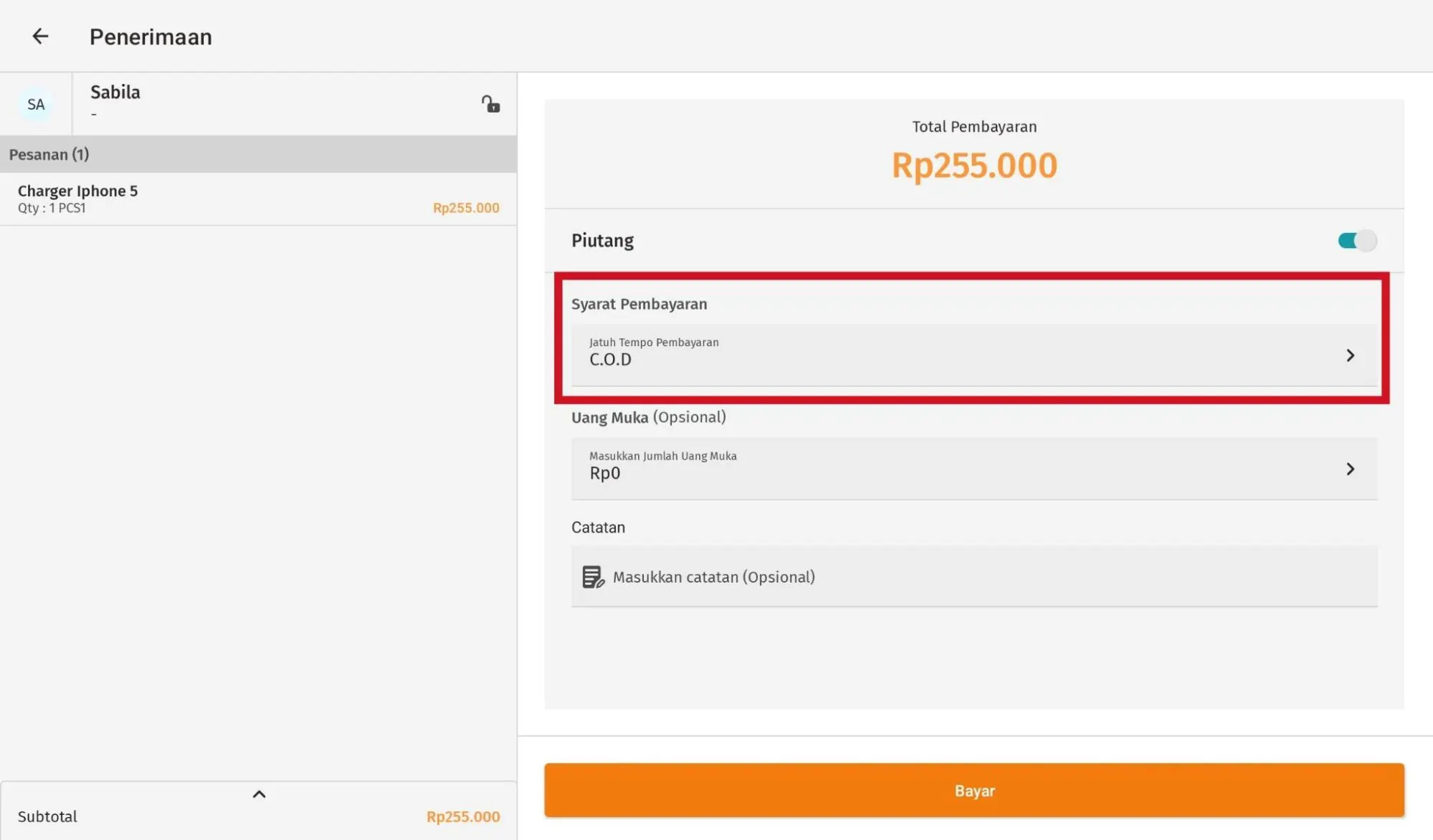Click the note icon in Catatan field
The image size is (1433, 840).
(593, 577)
